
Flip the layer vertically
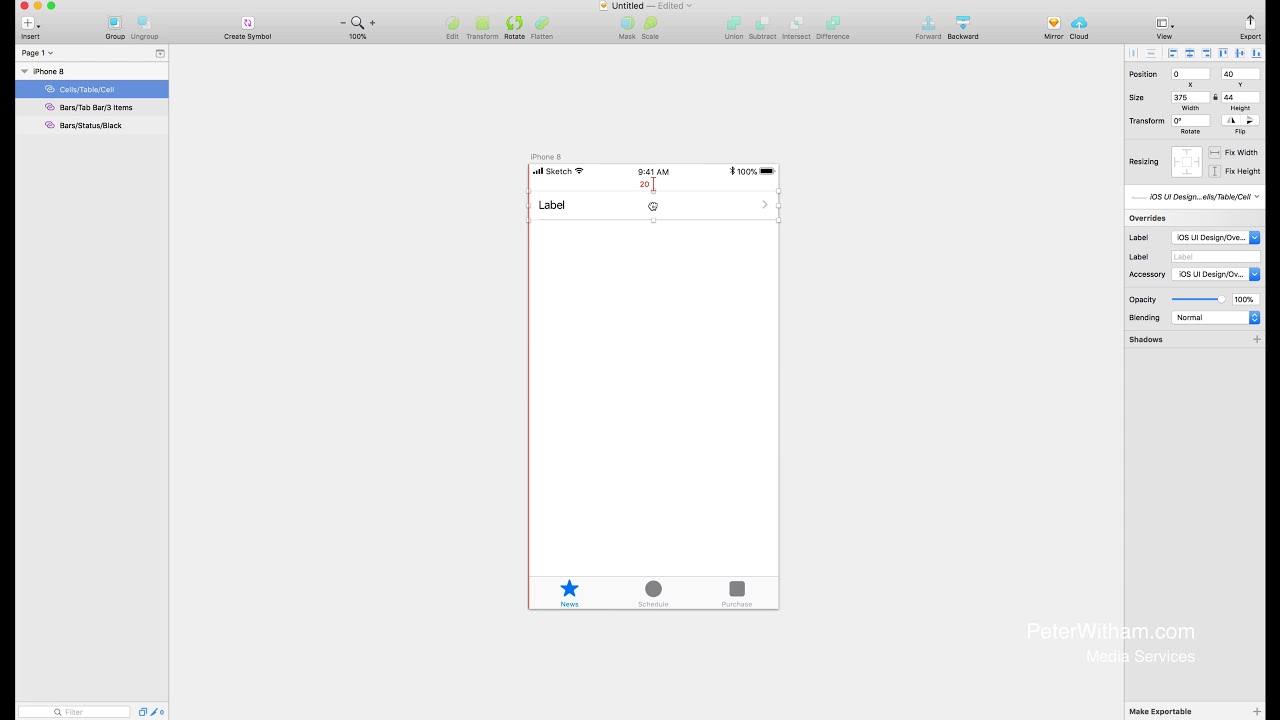[1250, 120]
